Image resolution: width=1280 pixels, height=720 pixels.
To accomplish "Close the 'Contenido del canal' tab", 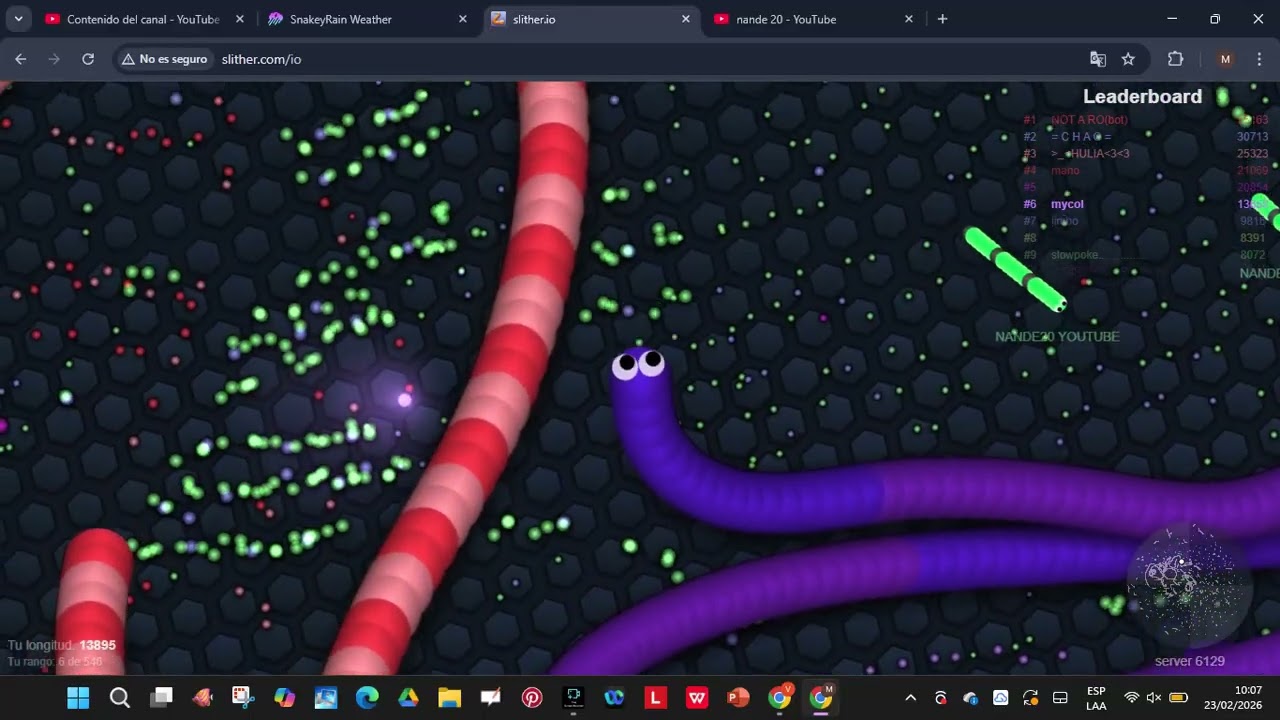I will coord(239,19).
